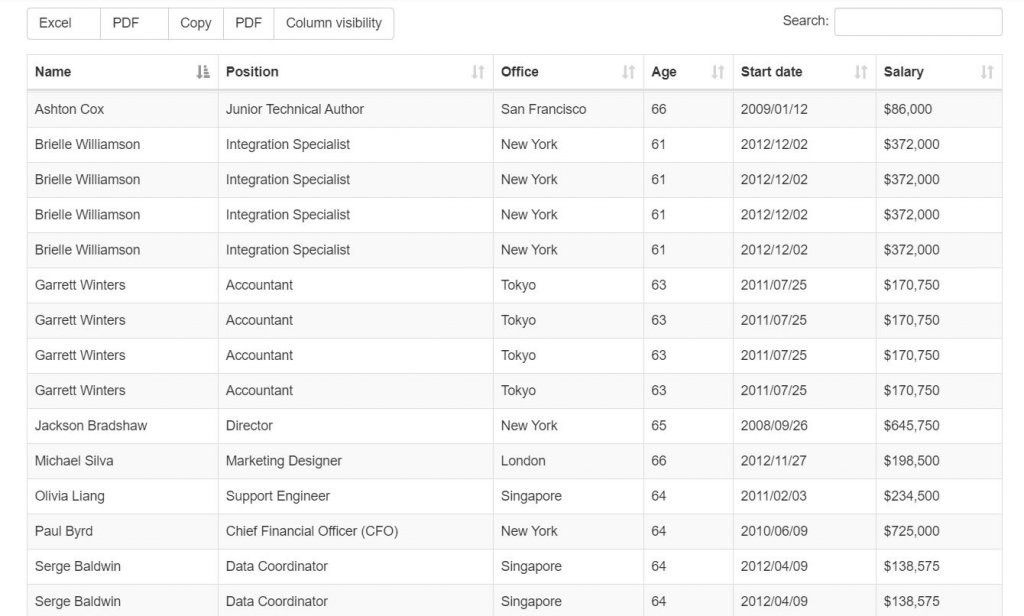Sort the Start date column sort icon
The image size is (1024, 616).
point(858,71)
